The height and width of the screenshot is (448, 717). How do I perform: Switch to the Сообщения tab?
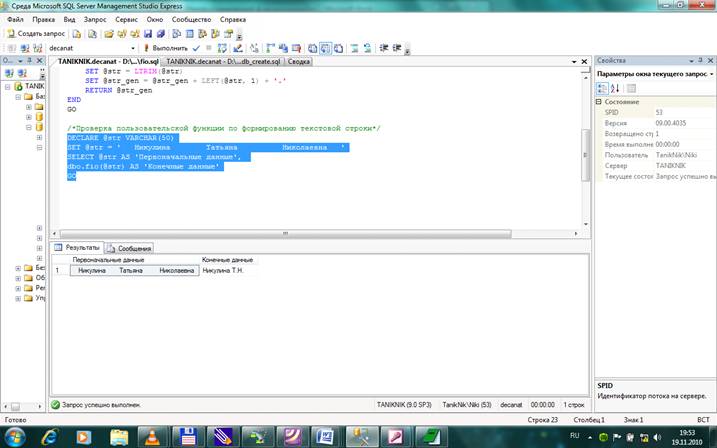tap(129, 247)
